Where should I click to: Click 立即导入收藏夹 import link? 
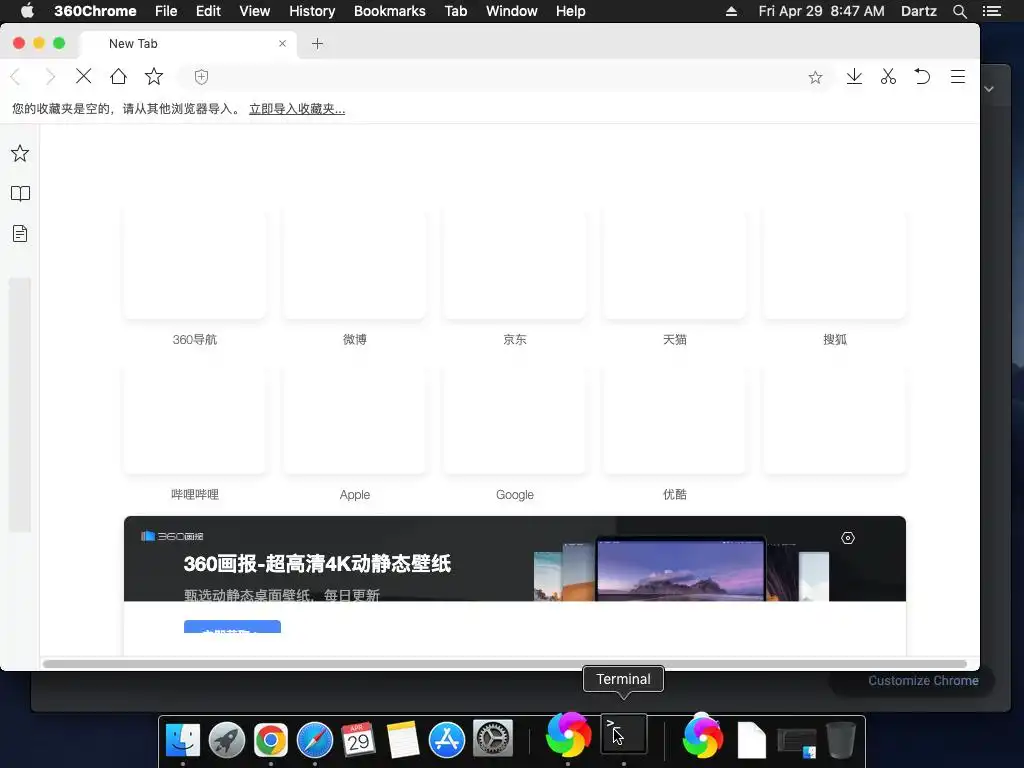point(297,109)
